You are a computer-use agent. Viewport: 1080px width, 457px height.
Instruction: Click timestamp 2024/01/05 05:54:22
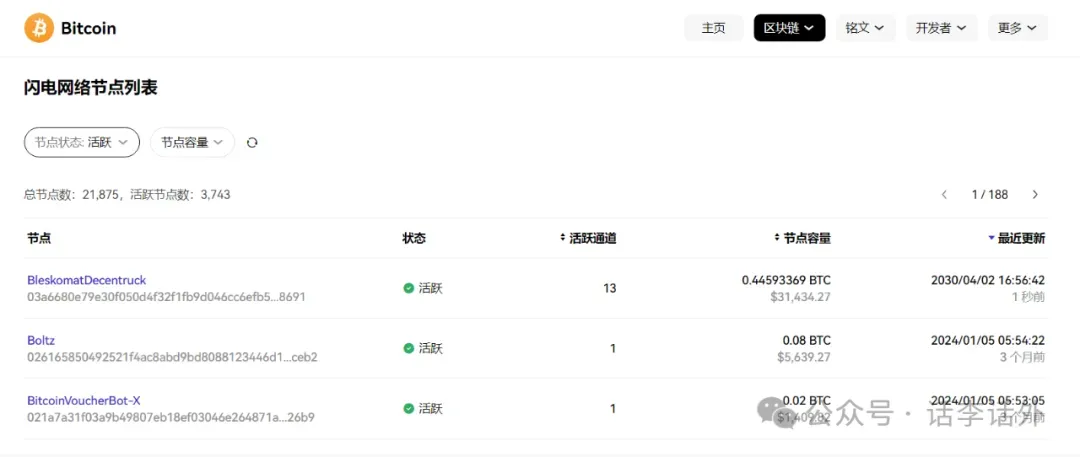coord(988,341)
